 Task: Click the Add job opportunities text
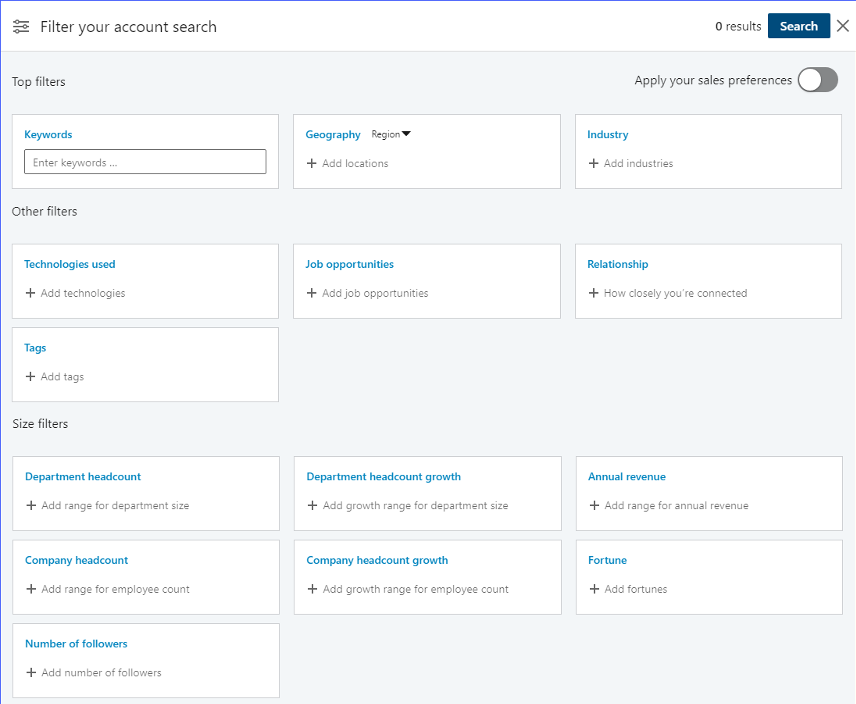click(375, 293)
